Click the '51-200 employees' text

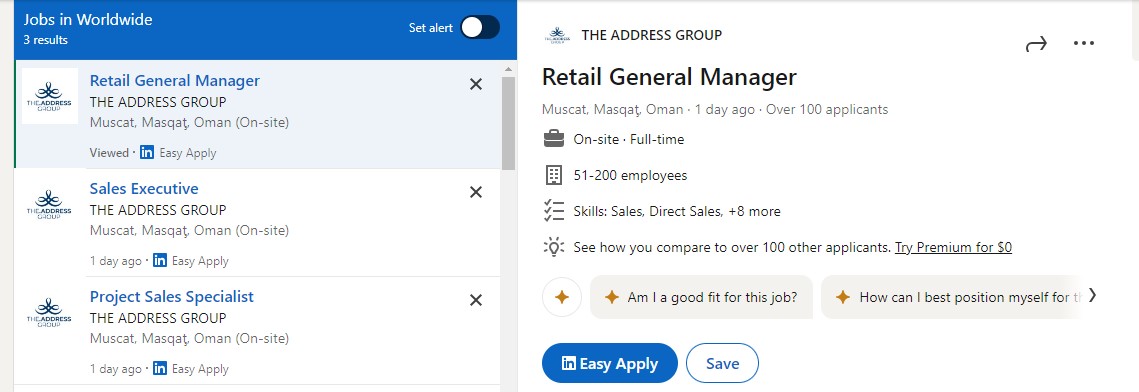point(630,175)
